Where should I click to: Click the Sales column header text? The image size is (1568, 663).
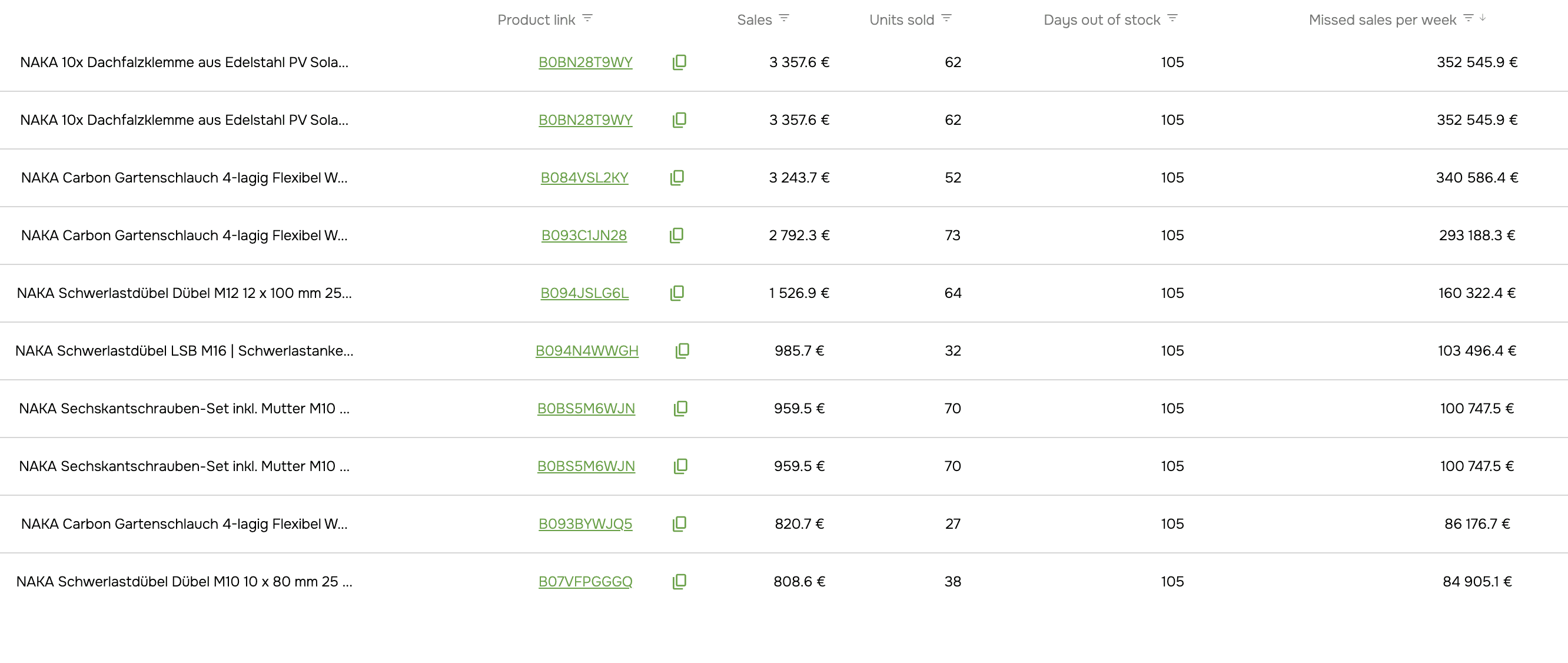[x=753, y=20]
